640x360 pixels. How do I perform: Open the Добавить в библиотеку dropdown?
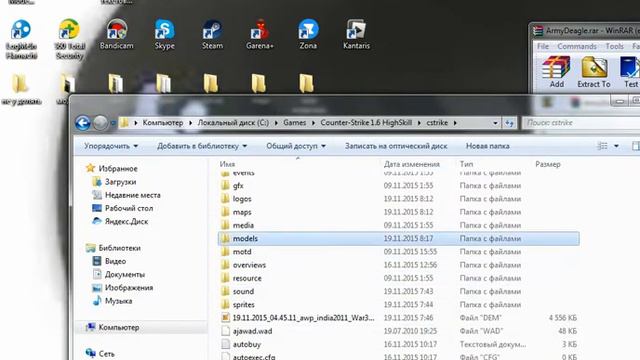tap(202, 146)
